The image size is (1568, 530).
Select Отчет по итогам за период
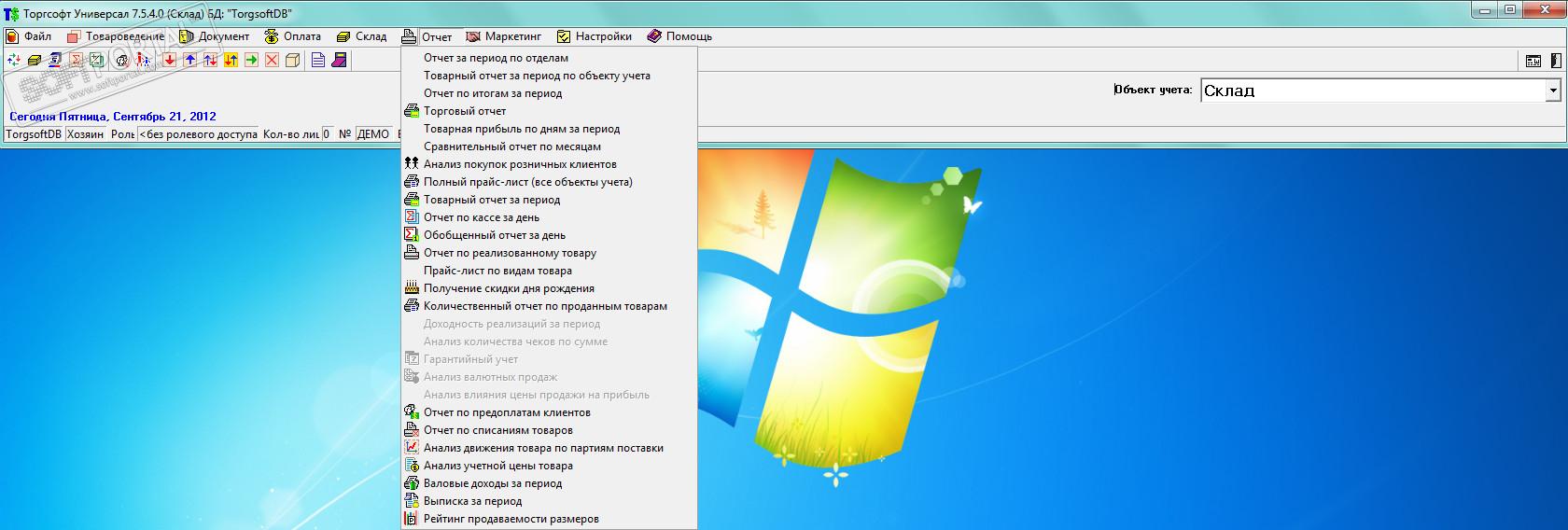coord(549,93)
